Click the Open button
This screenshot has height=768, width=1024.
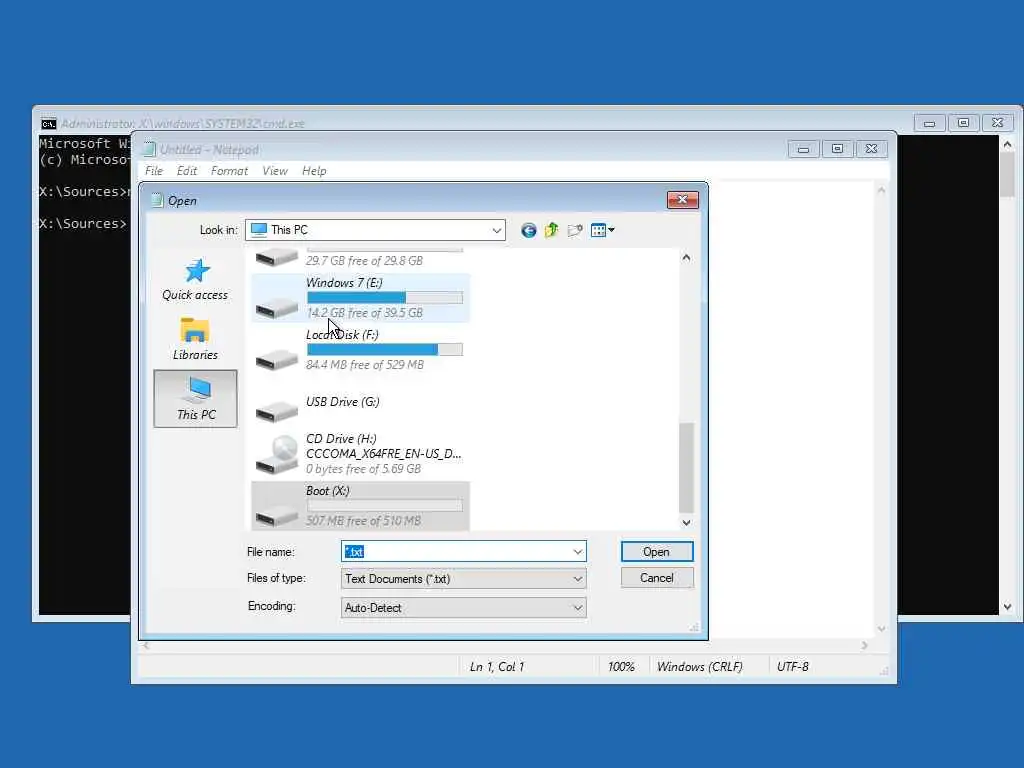pos(656,552)
